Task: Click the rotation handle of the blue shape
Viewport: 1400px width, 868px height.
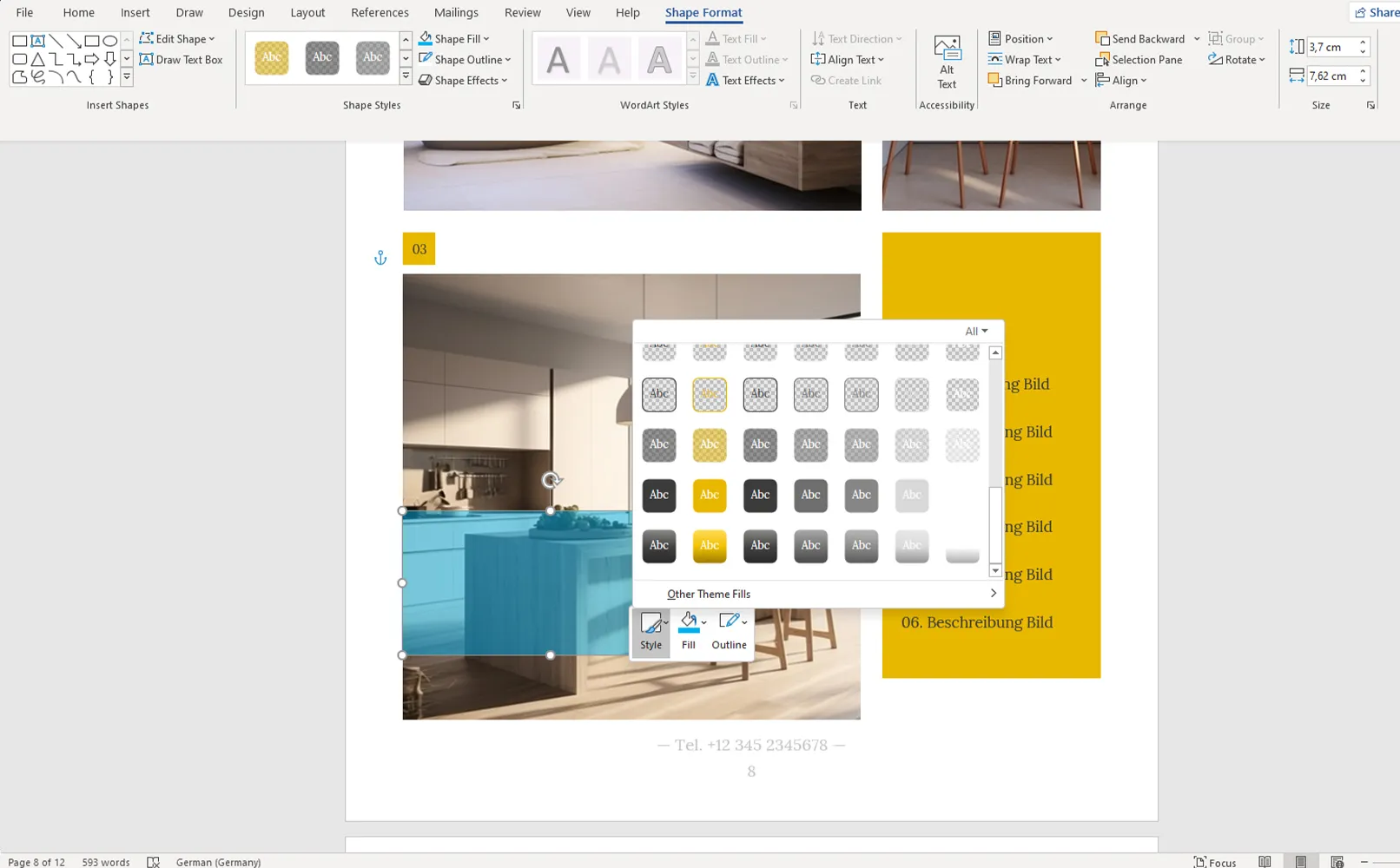Action: (x=551, y=480)
